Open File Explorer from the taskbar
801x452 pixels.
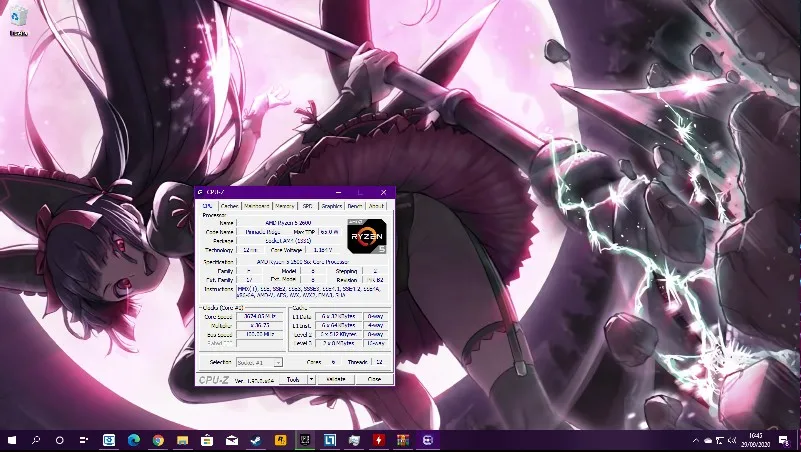tap(182, 440)
